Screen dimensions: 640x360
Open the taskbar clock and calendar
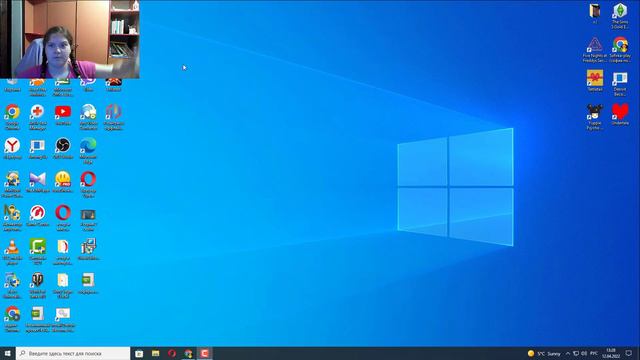click(611, 353)
